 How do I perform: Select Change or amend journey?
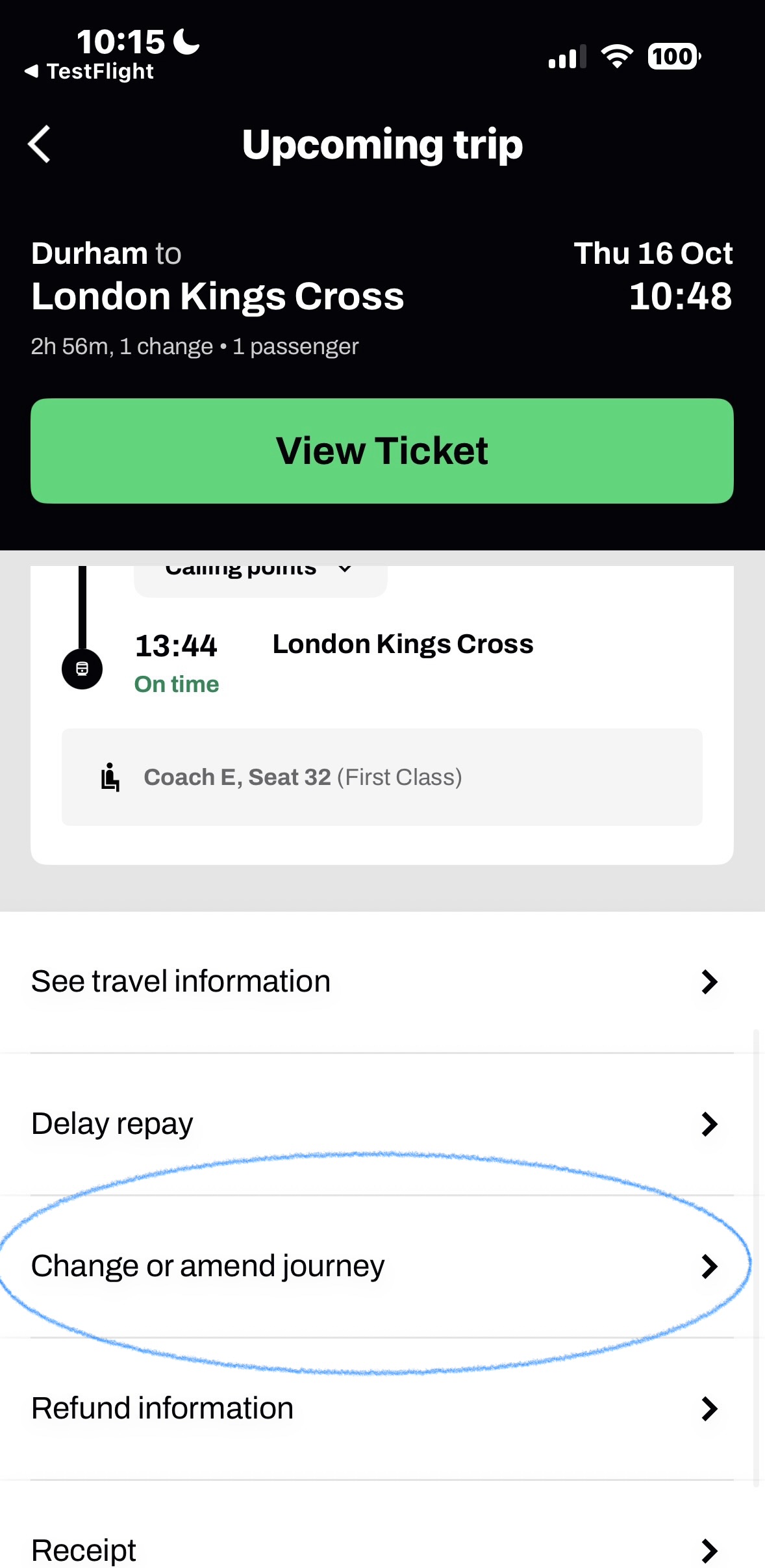[x=208, y=1266]
